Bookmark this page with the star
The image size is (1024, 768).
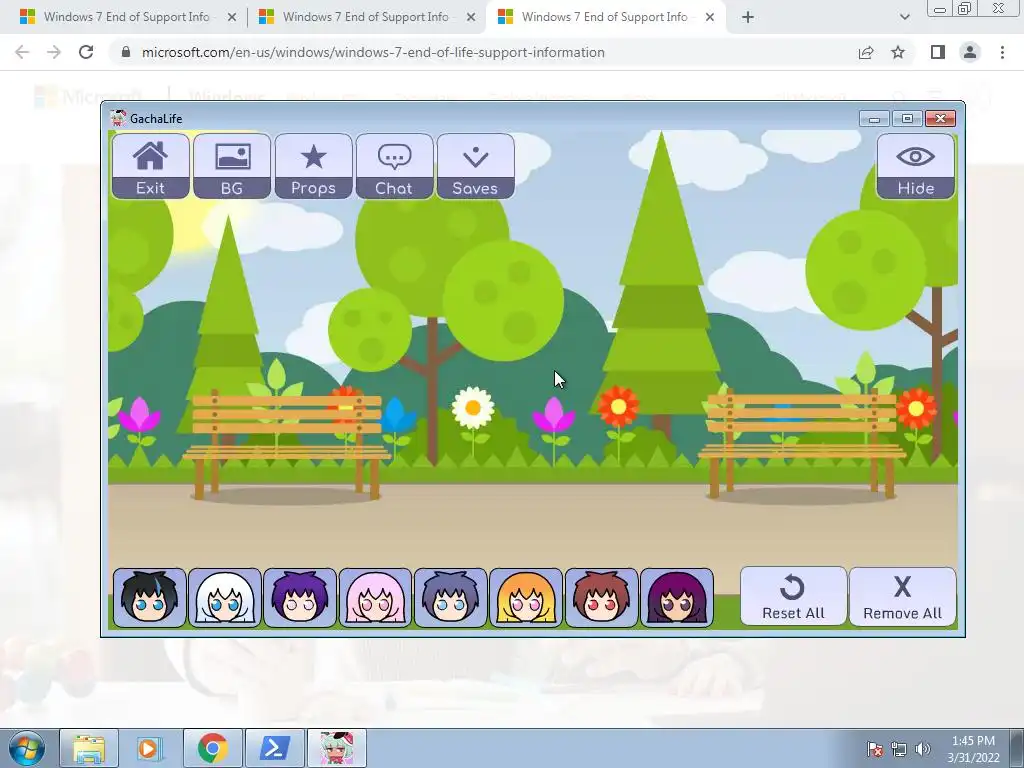898,52
